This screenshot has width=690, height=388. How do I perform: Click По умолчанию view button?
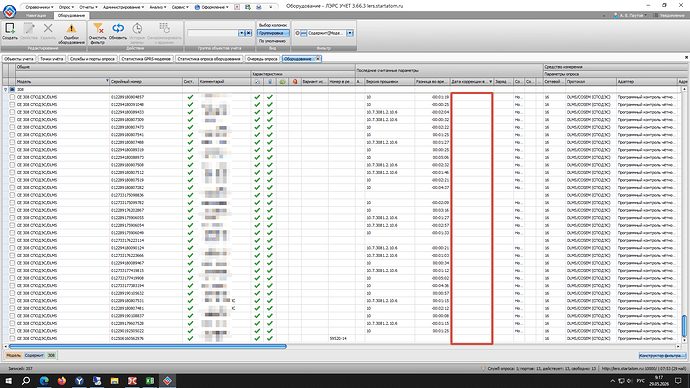(x=273, y=41)
